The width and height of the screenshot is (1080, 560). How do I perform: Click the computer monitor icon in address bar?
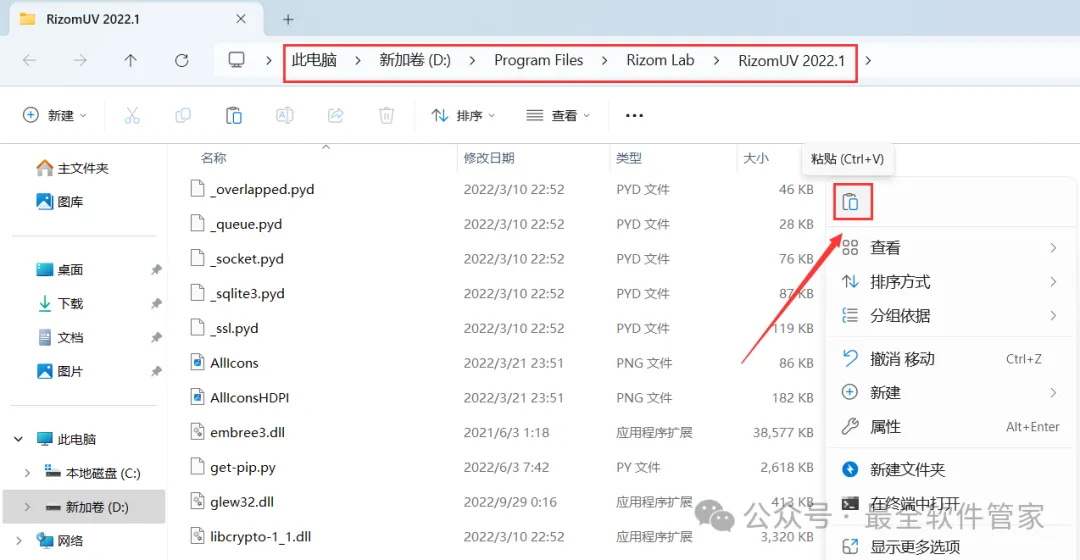pos(236,61)
